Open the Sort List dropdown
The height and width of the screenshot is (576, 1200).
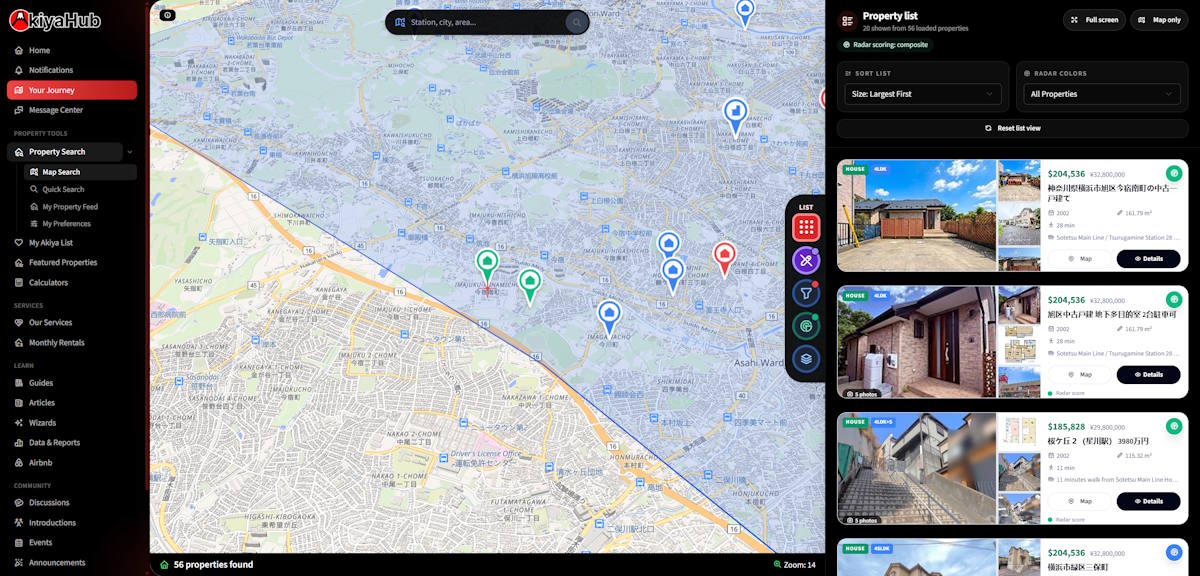point(923,94)
